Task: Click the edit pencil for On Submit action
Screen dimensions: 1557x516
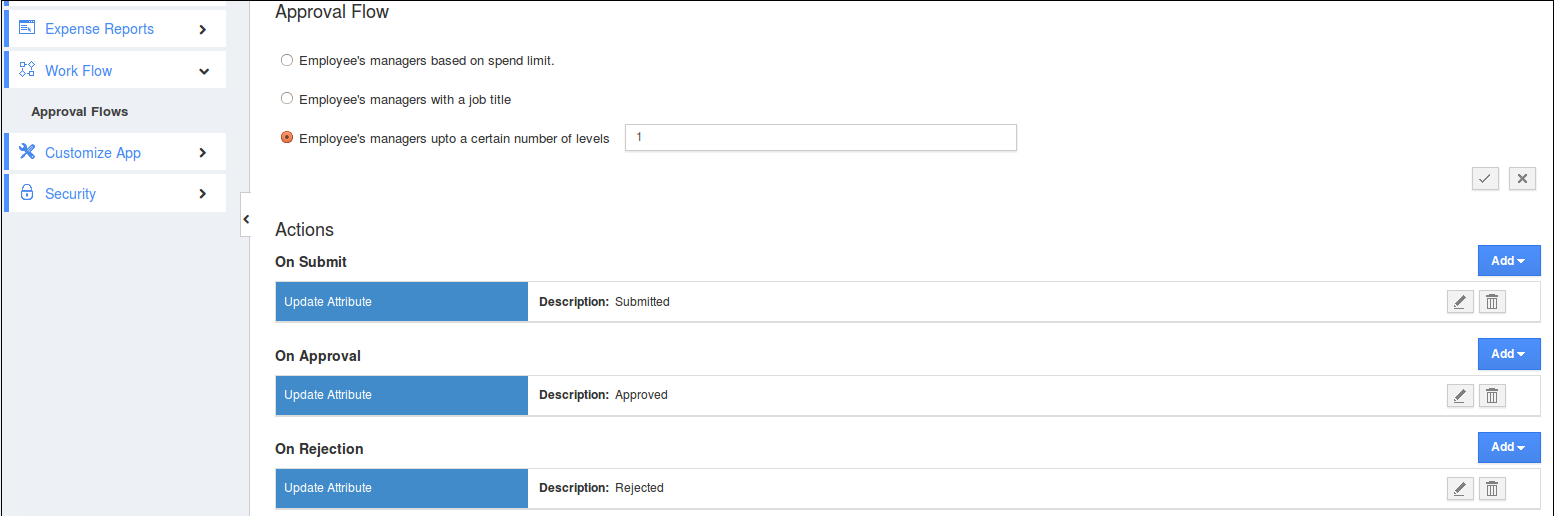Action: point(1460,302)
